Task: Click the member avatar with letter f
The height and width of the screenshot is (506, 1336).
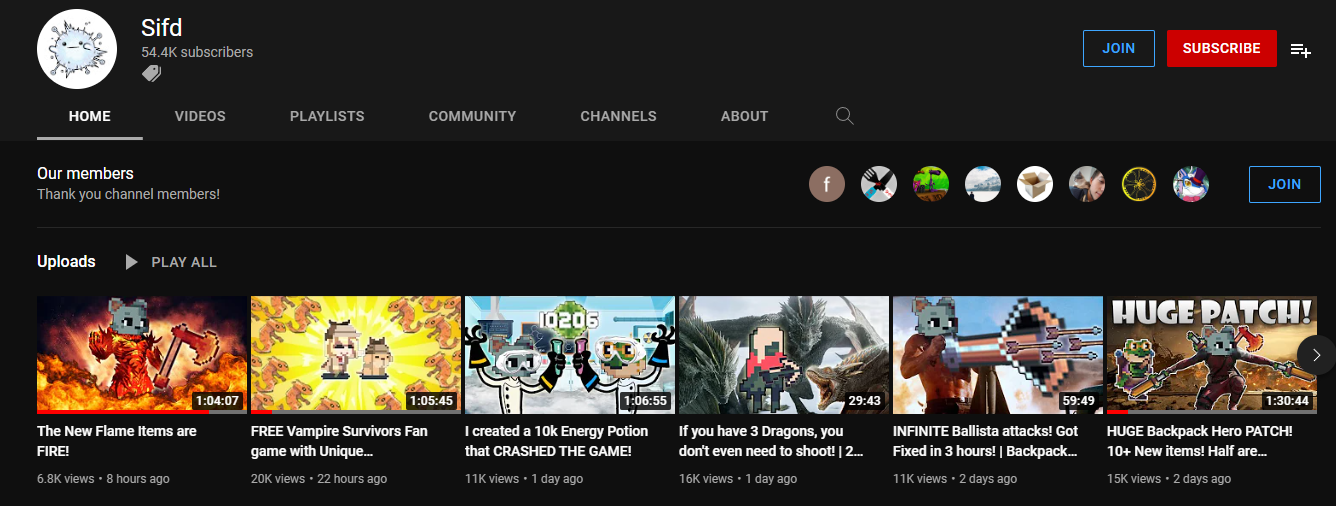Action: pos(827,184)
